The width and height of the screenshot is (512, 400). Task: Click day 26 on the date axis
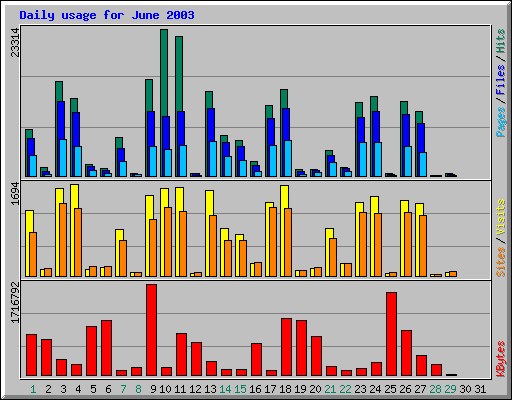[x=405, y=389]
